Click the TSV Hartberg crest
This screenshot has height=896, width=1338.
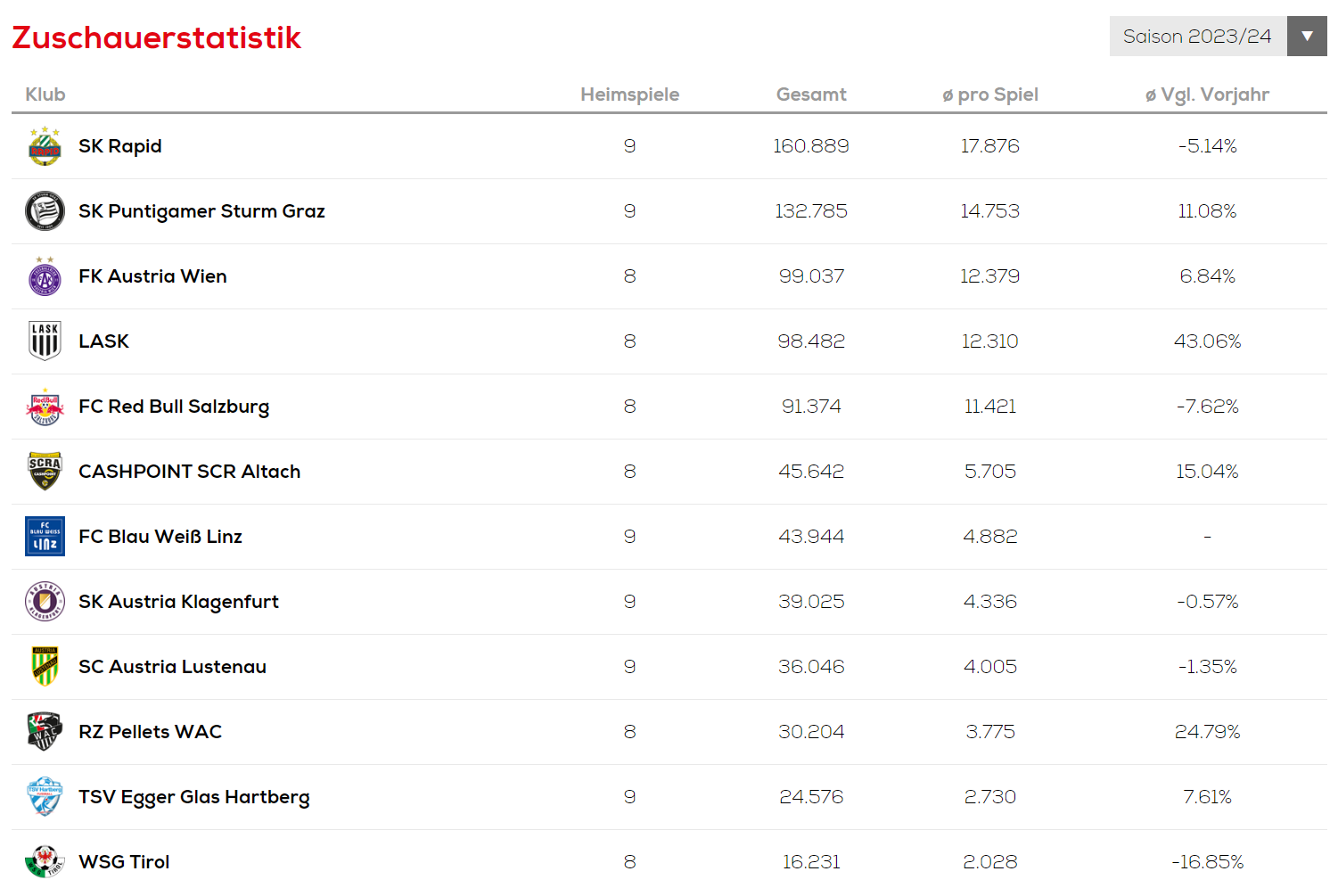pyautogui.click(x=45, y=797)
